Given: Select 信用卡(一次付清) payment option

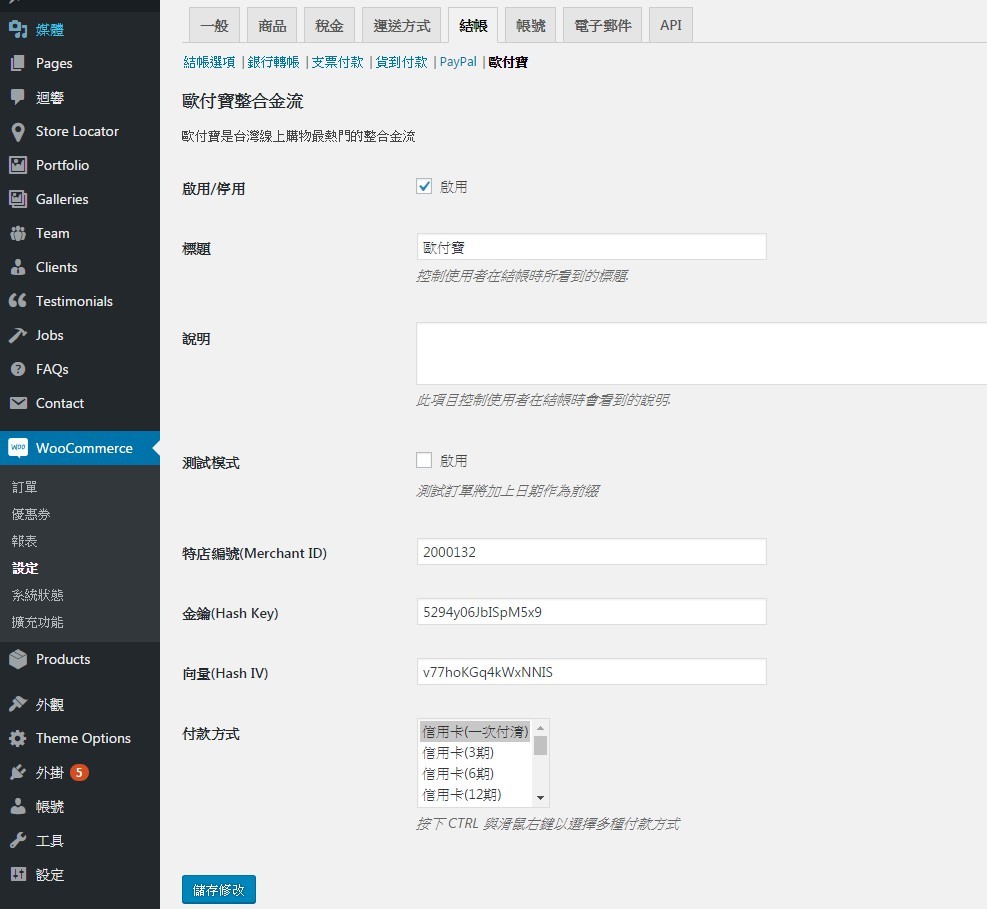Looking at the screenshot, I should click(x=475, y=731).
